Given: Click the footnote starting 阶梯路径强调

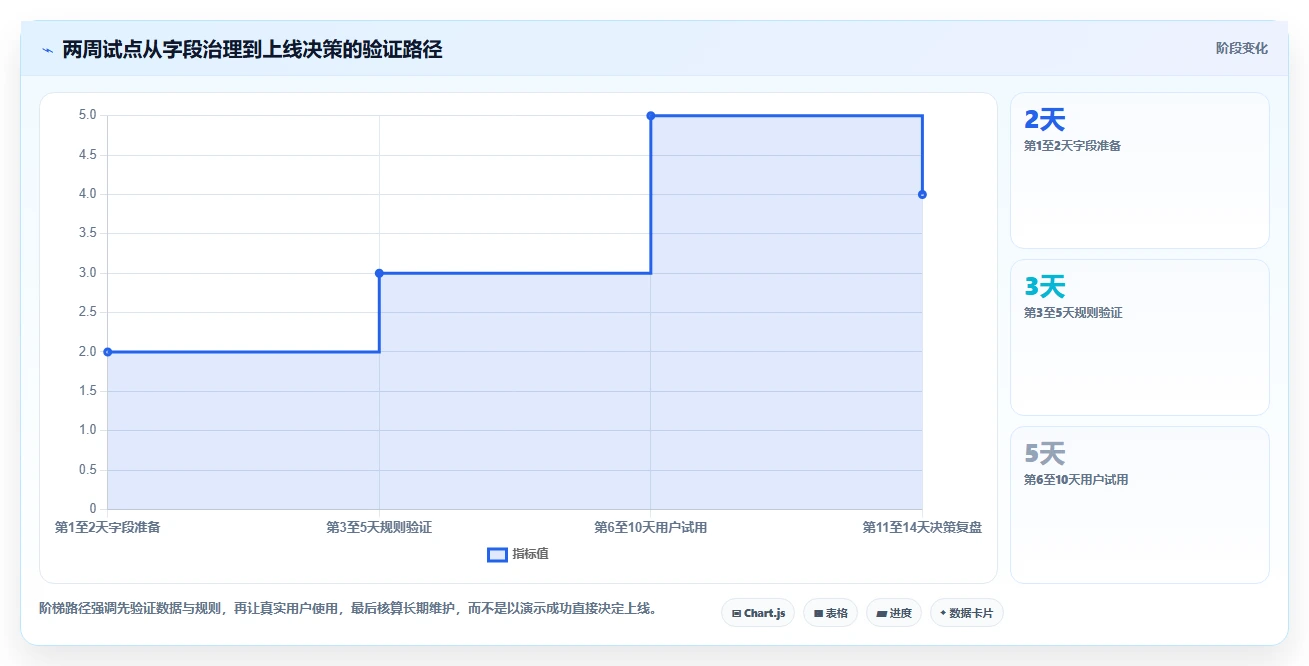Looking at the screenshot, I should pos(349,608).
